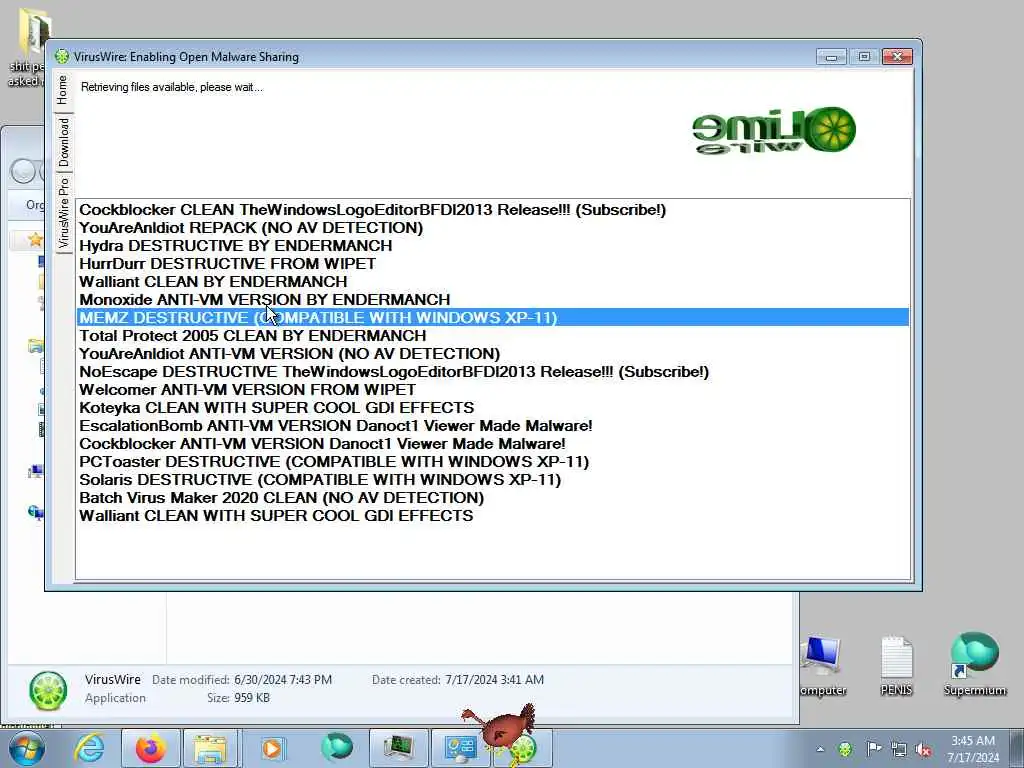The height and width of the screenshot is (768, 1024).
Task: Click the VirusWire lime taskbar icon
Action: coord(524,750)
